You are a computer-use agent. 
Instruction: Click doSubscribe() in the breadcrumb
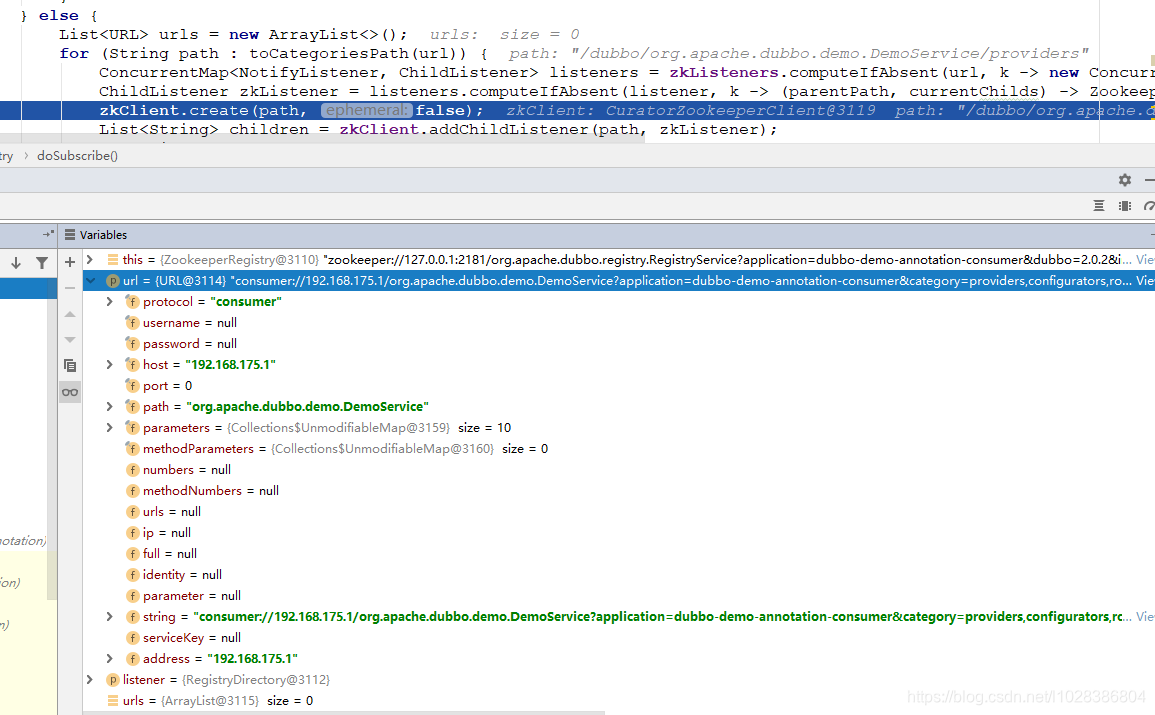coord(77,155)
